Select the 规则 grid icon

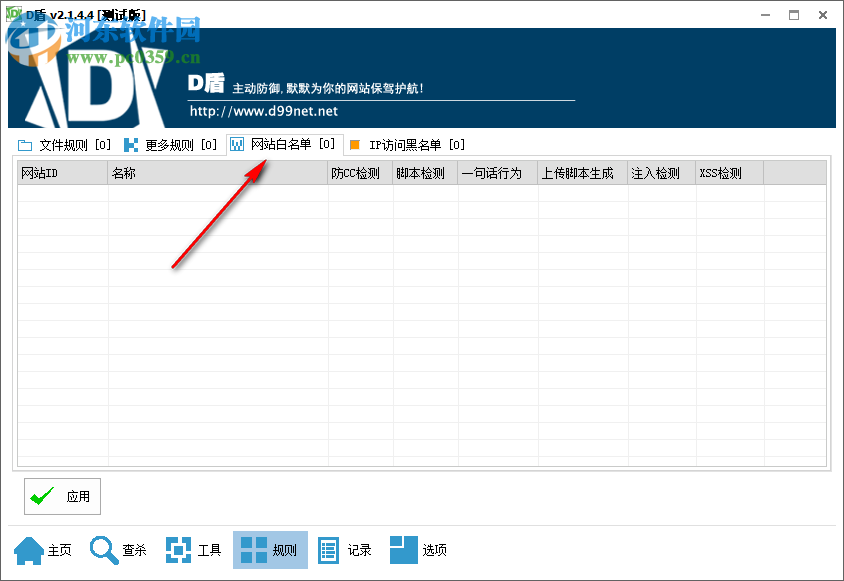point(254,550)
